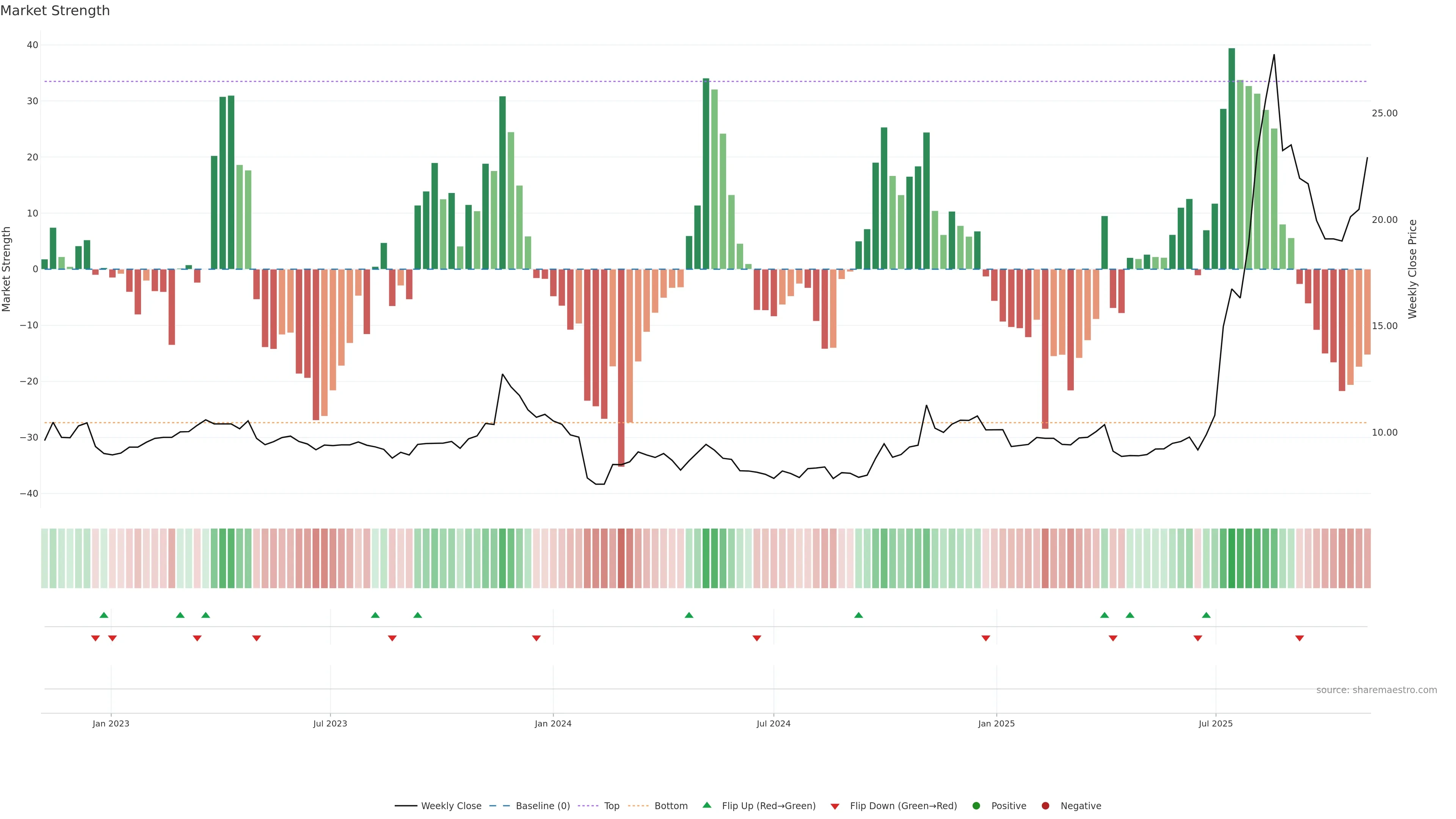Click the Flip Down red triangle legend icon
Image resolution: width=1456 pixels, height=819 pixels.
point(835,806)
